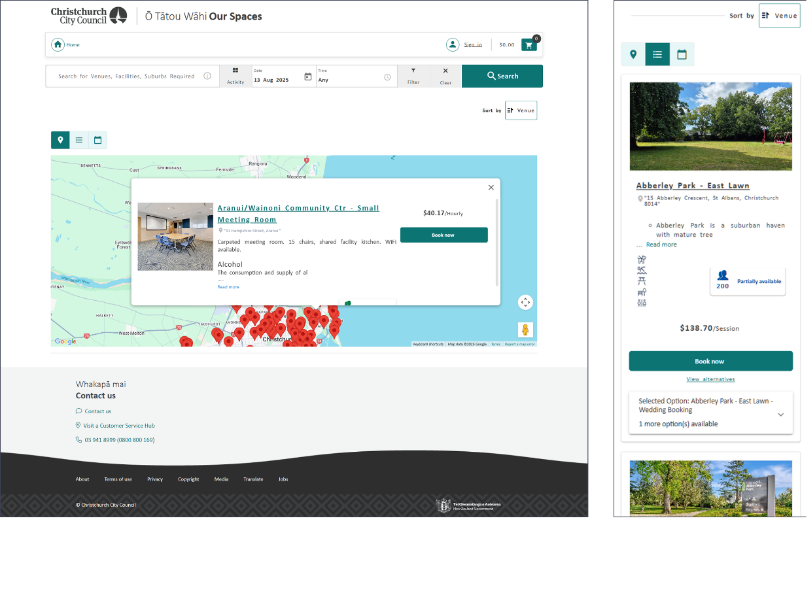Click the Home icon in the navigation bar
807x589 pixels.
point(58,44)
